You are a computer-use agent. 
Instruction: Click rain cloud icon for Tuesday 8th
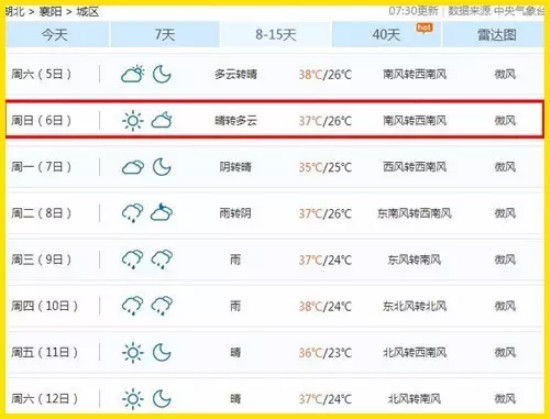[x=133, y=213]
